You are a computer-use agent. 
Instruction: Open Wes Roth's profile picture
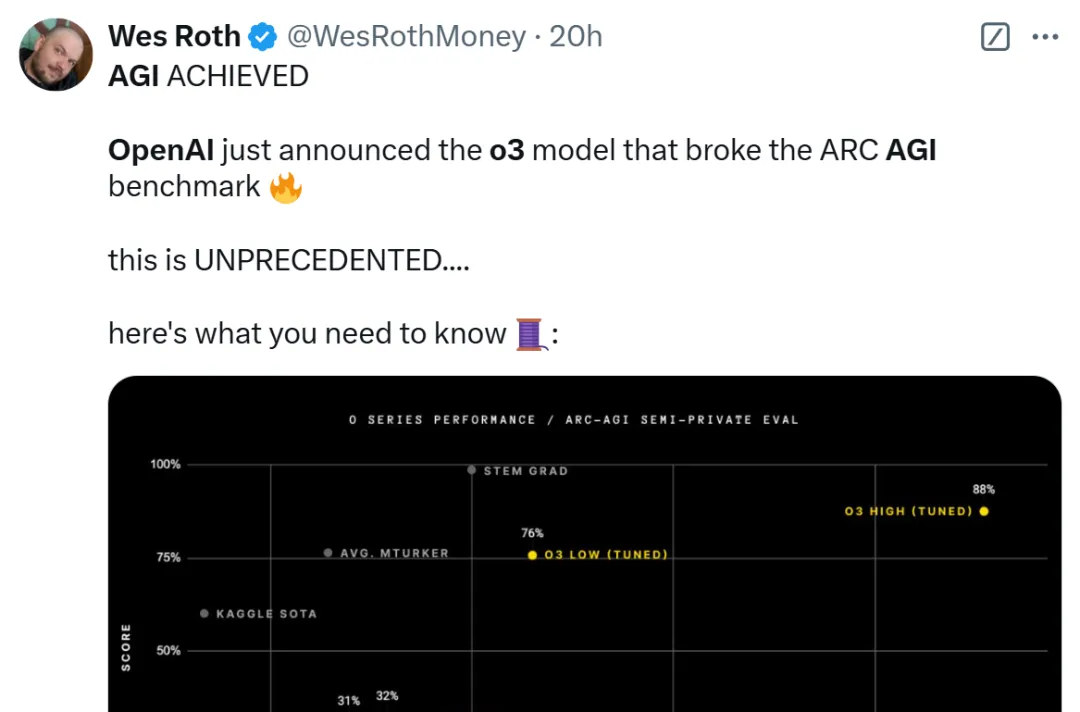click(56, 54)
